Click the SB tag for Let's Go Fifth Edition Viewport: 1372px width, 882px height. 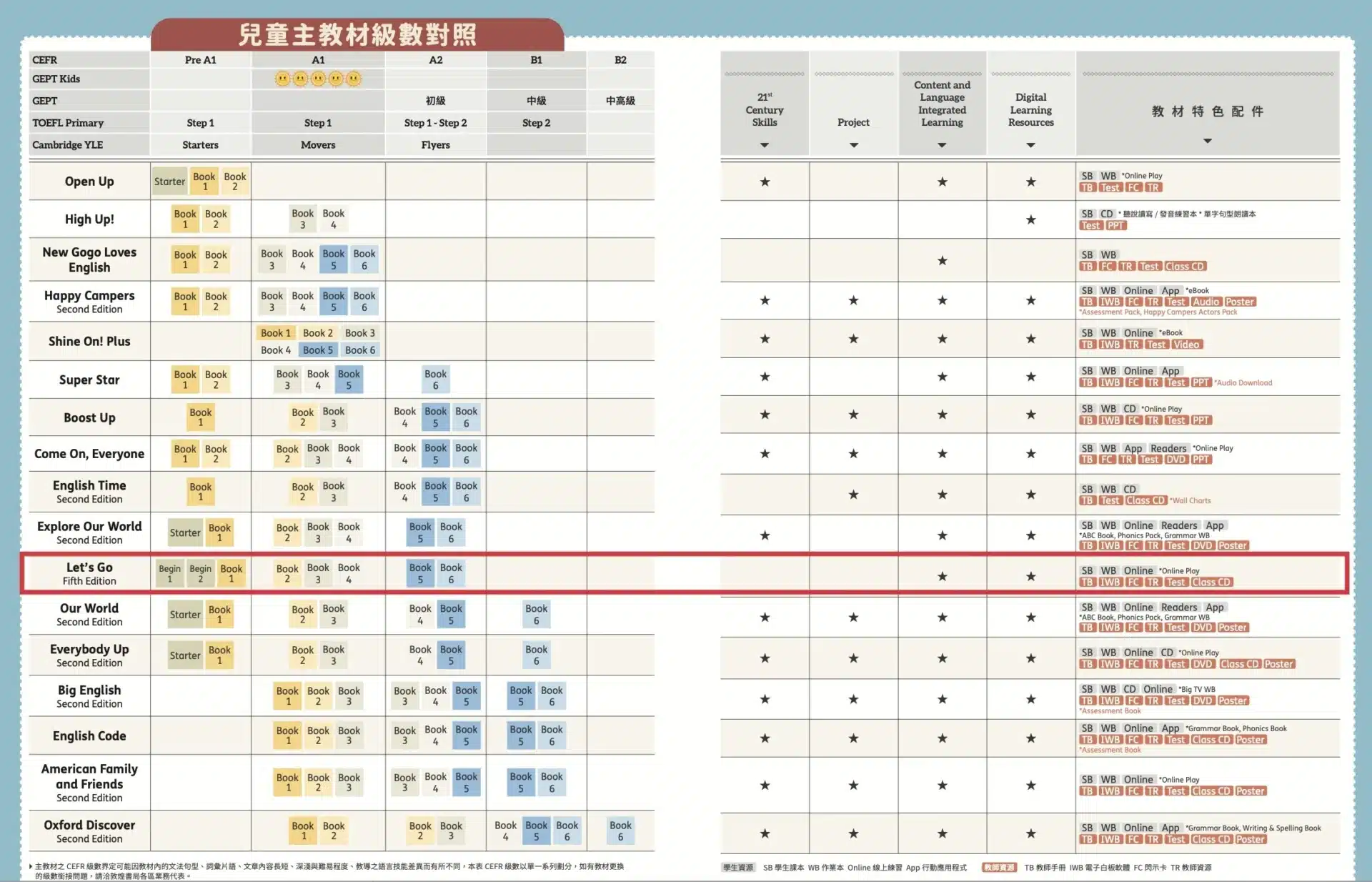click(1085, 570)
